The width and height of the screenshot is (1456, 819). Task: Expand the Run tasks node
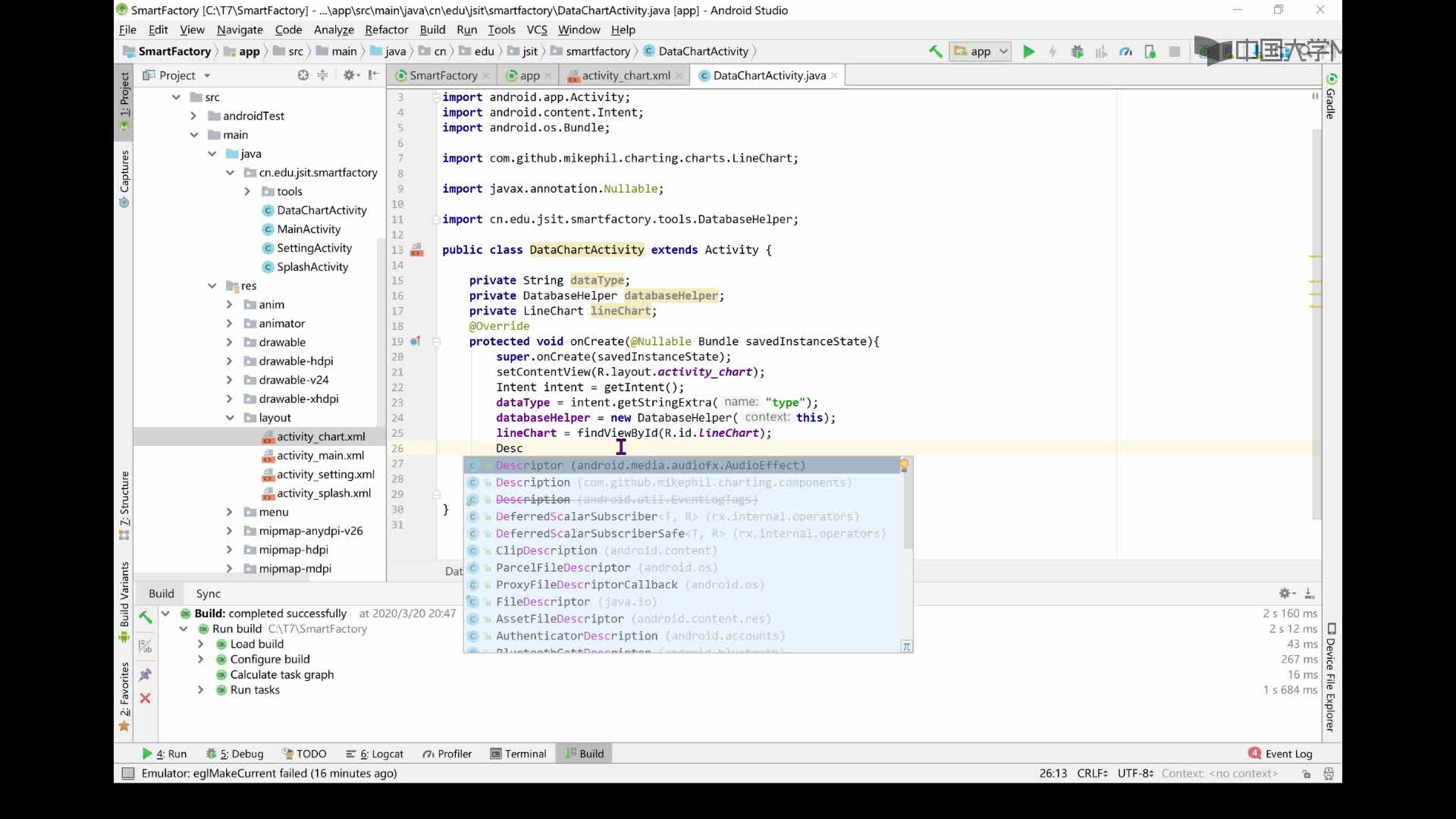coord(200,690)
